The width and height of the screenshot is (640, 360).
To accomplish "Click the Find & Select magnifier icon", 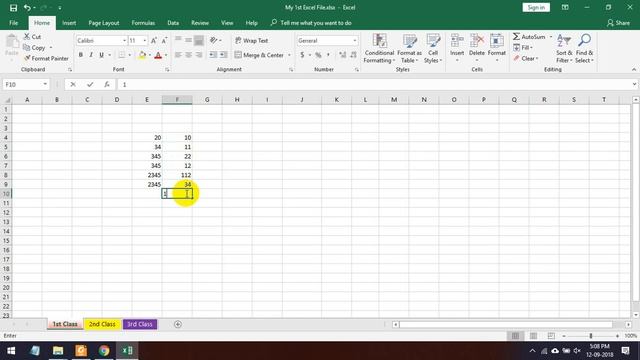I will coord(584,40).
